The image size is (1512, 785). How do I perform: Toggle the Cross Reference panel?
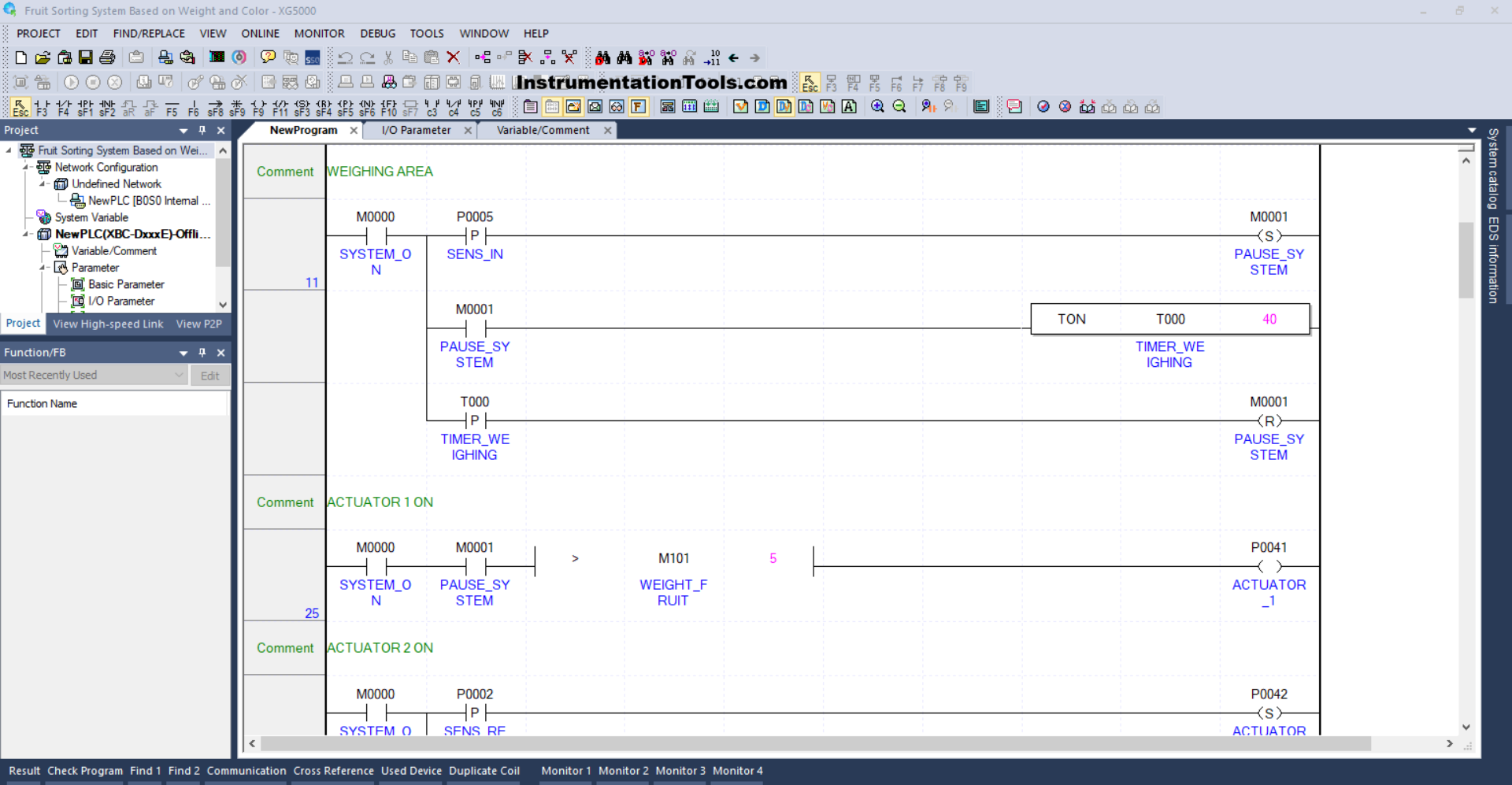(333, 771)
